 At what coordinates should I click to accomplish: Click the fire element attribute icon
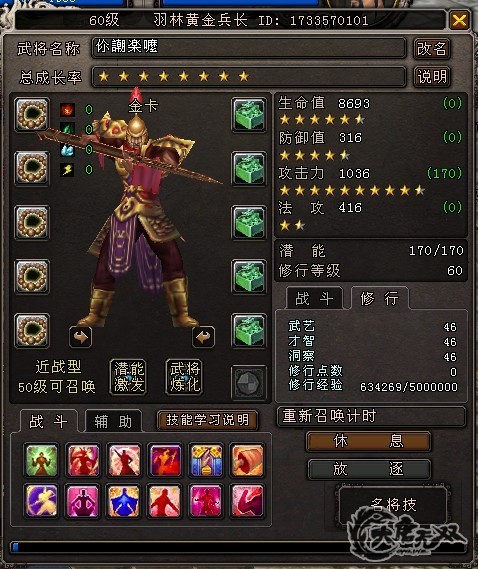(68, 109)
